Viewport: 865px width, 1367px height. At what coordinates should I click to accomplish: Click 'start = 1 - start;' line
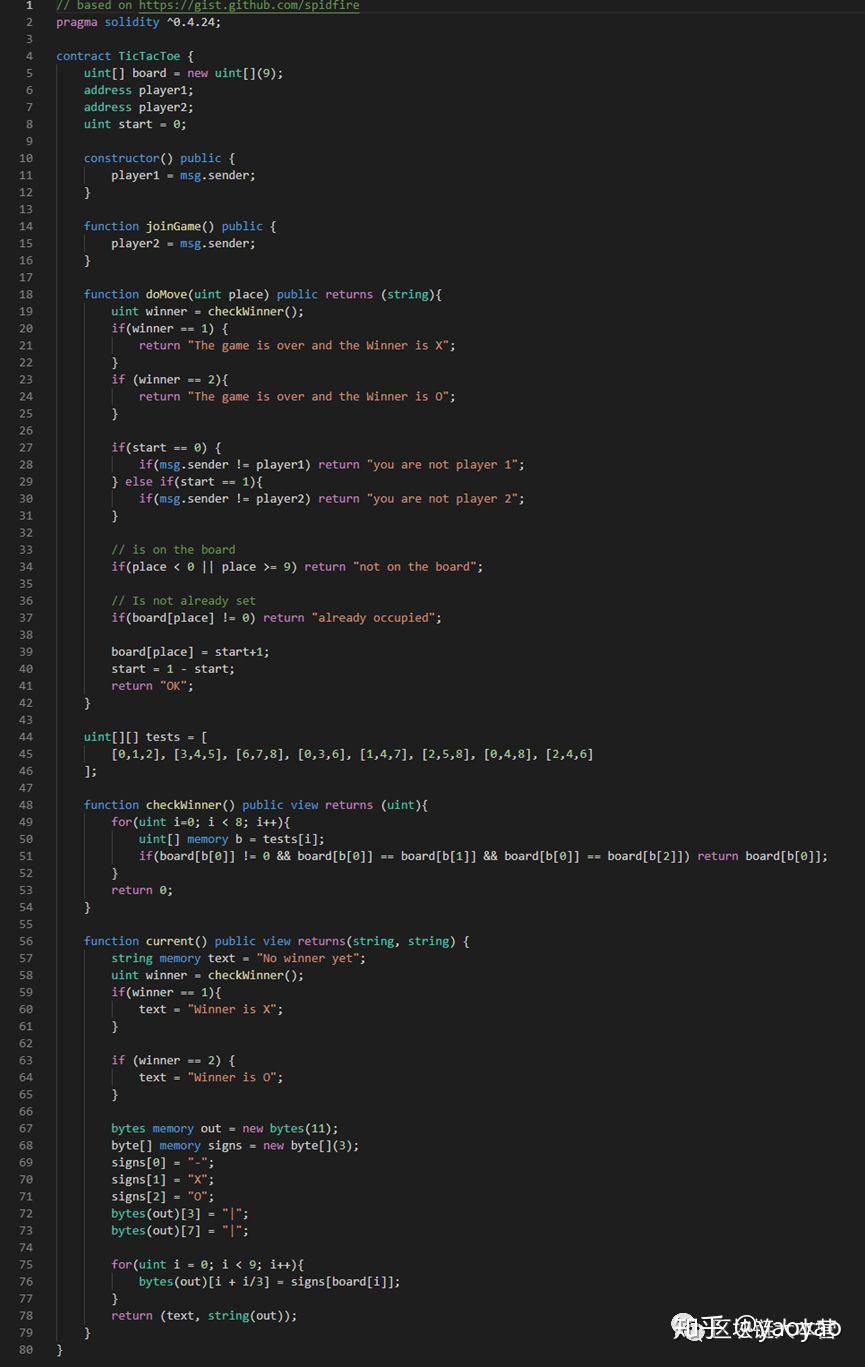click(173, 668)
